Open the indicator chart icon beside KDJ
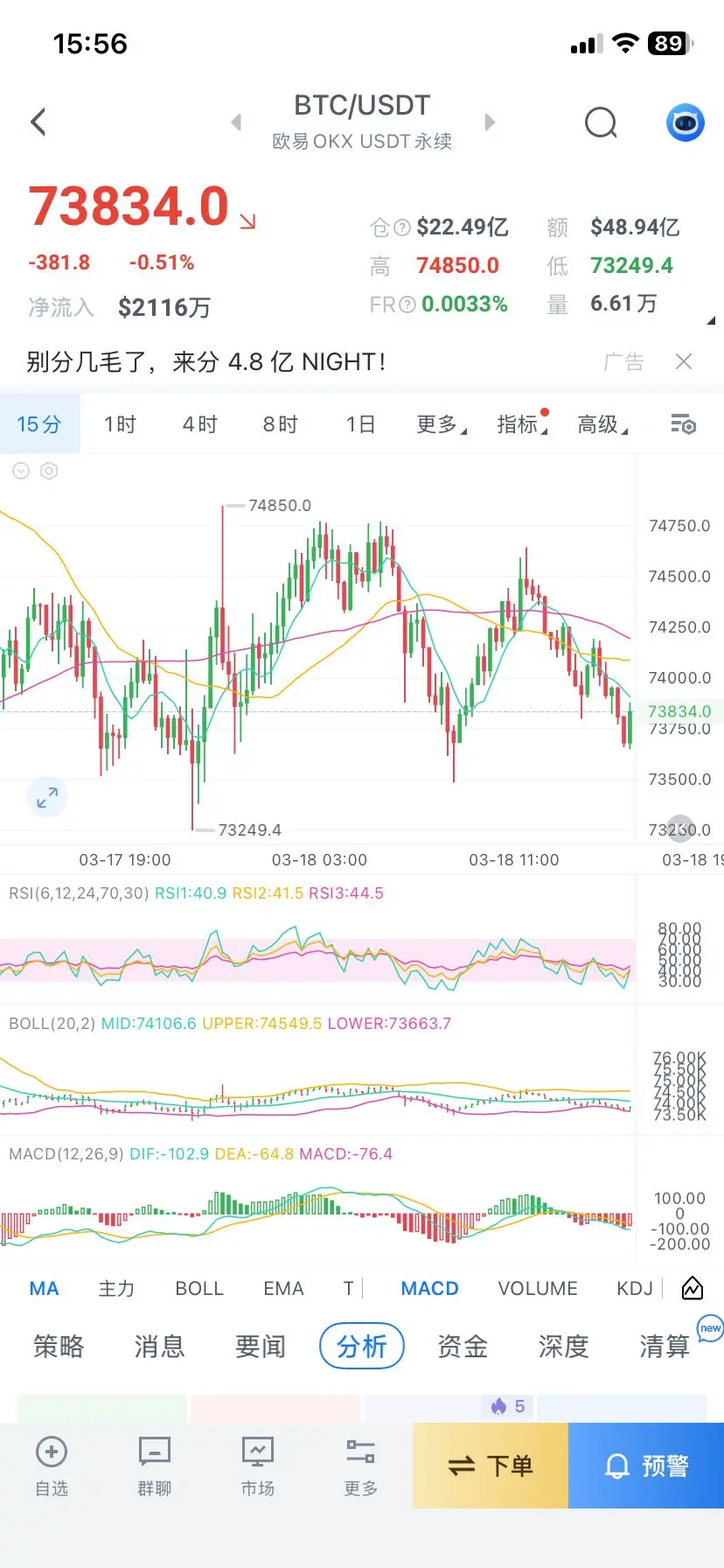The width and height of the screenshot is (724, 1568). coord(692,1288)
